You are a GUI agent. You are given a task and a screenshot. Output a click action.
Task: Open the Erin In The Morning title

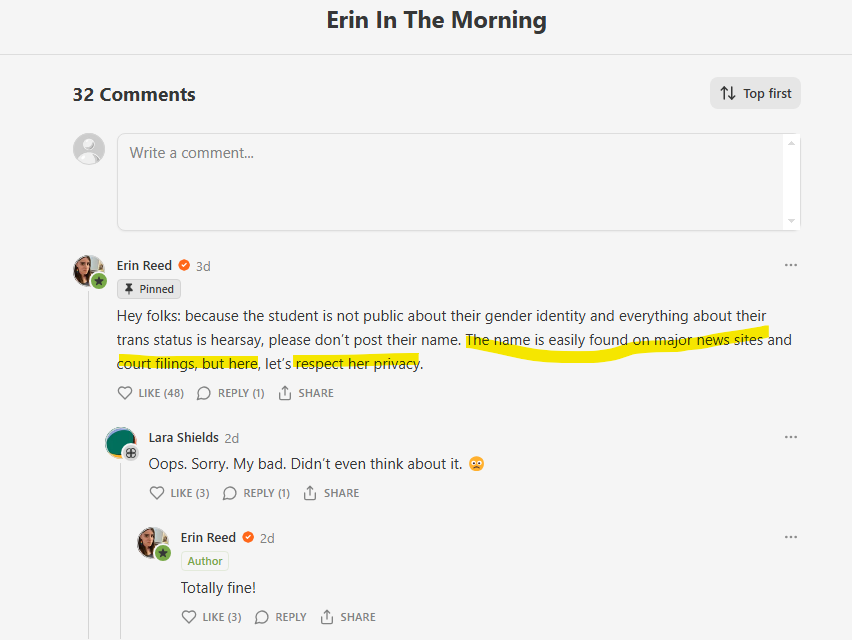[x=436, y=20]
